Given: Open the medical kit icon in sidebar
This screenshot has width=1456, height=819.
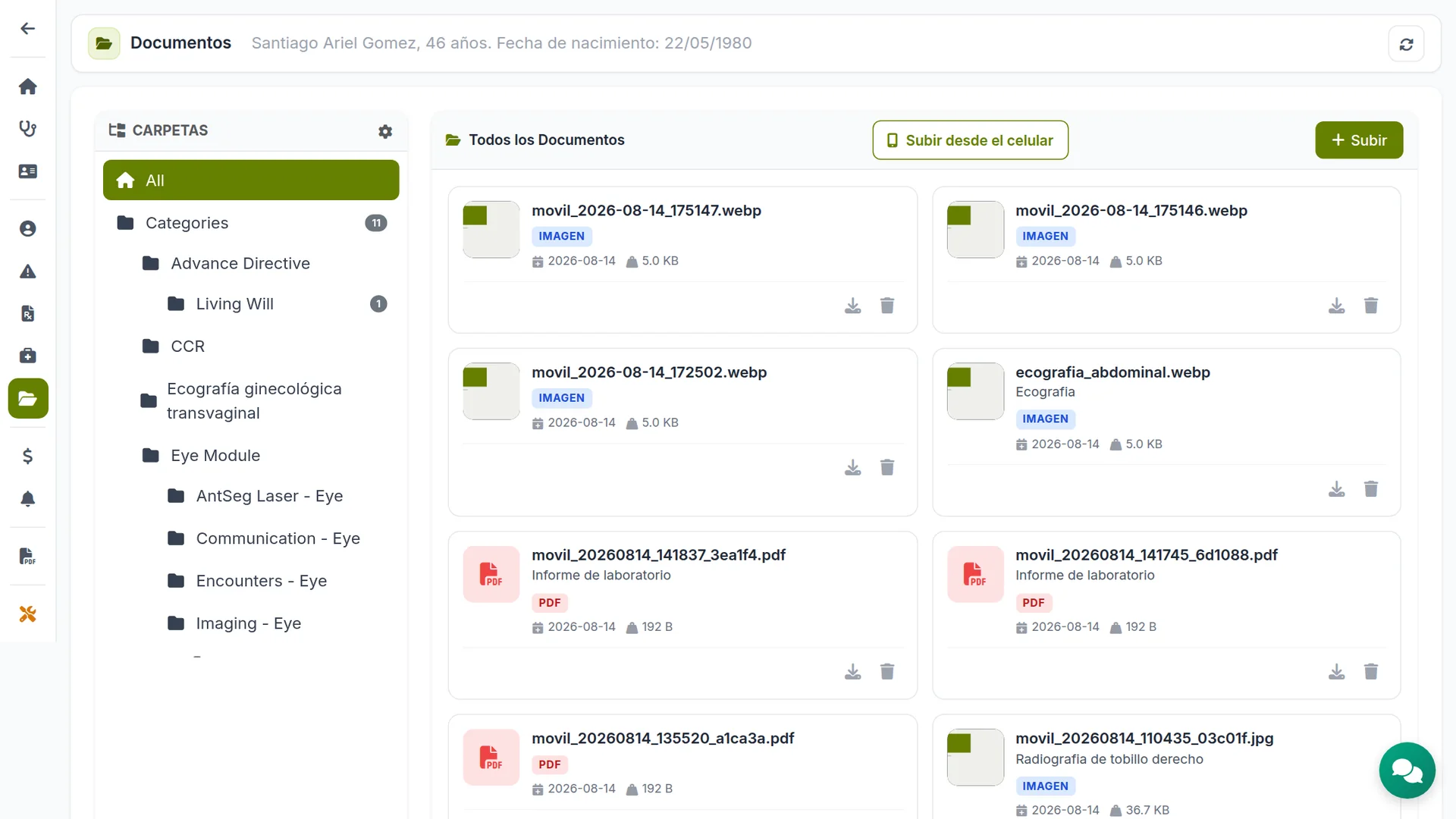Looking at the screenshot, I should 28,356.
